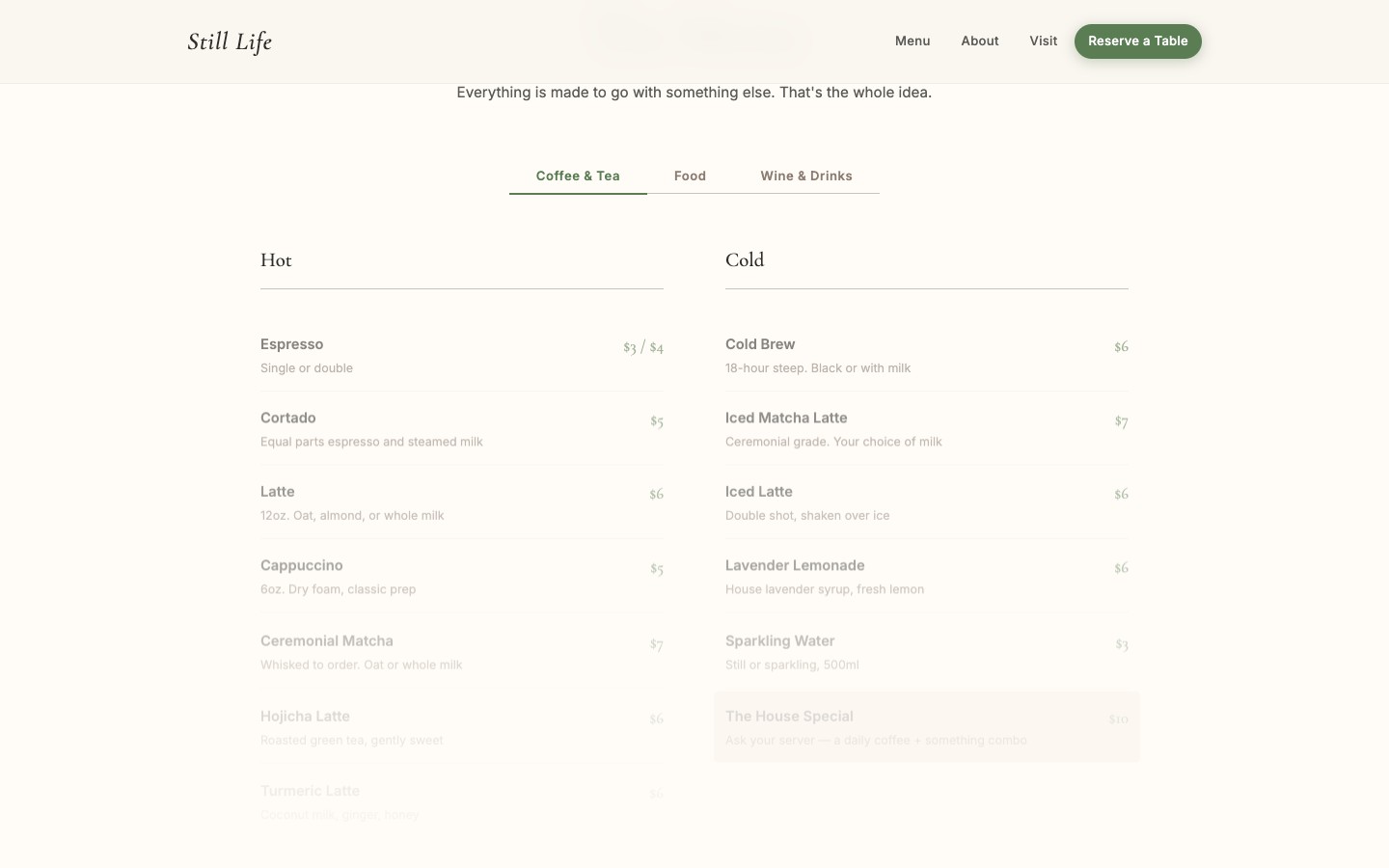Click 'House lavender syrup, fresh lemon'

pos(825,589)
